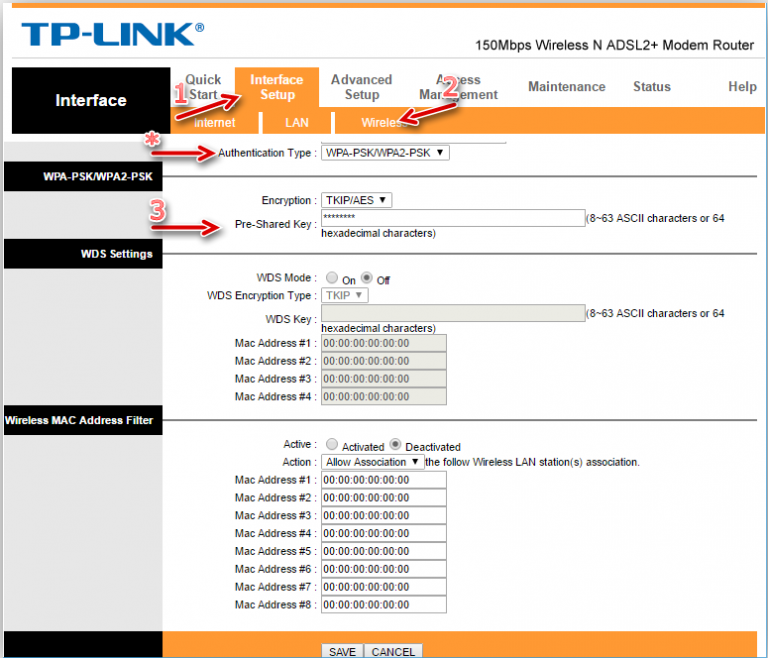This screenshot has width=768, height=658.
Task: Select the Deactivated MAC filter radio
Action: point(395,444)
